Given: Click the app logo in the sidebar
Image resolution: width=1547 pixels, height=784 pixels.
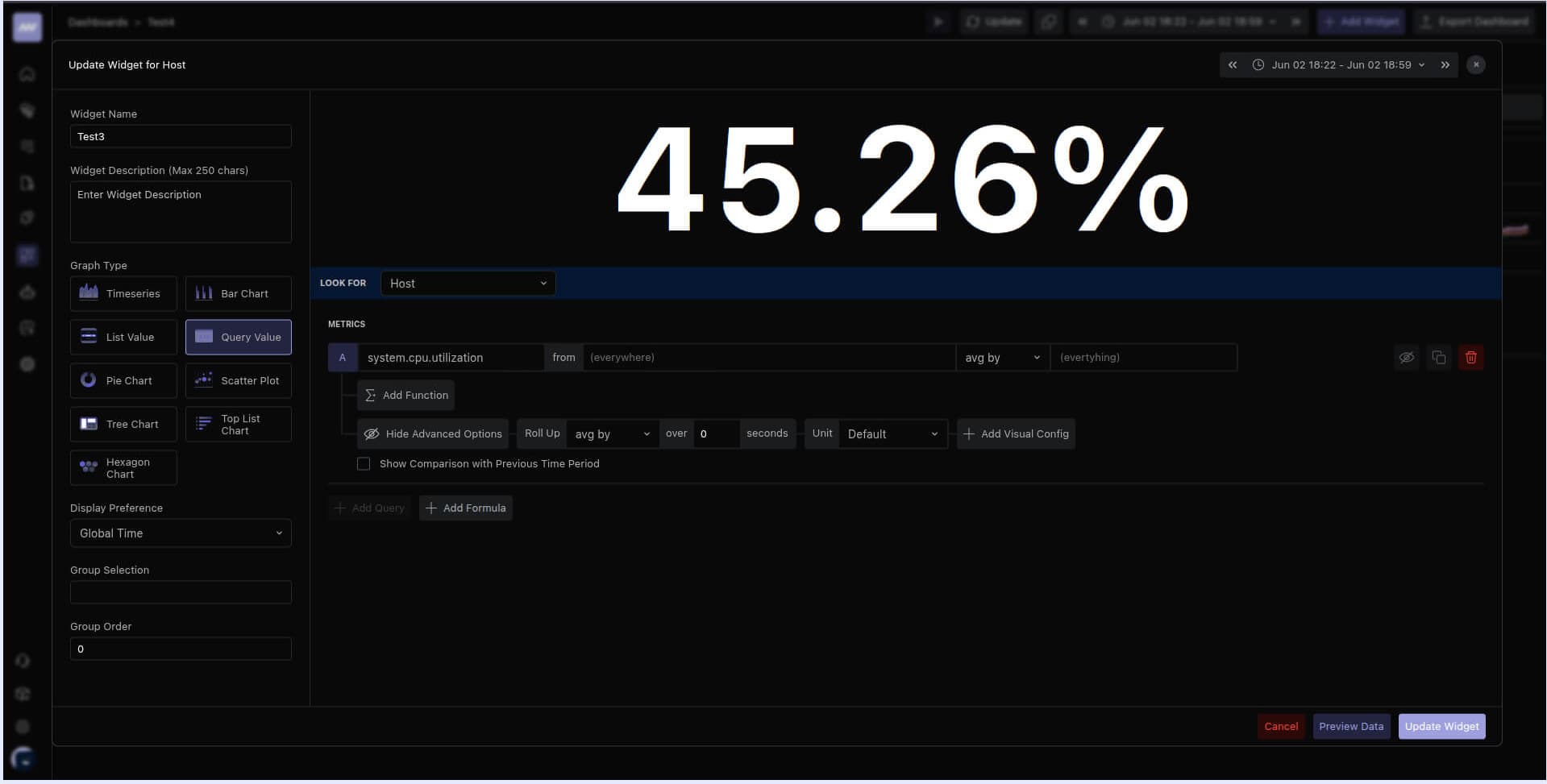Looking at the screenshot, I should tap(27, 27).
